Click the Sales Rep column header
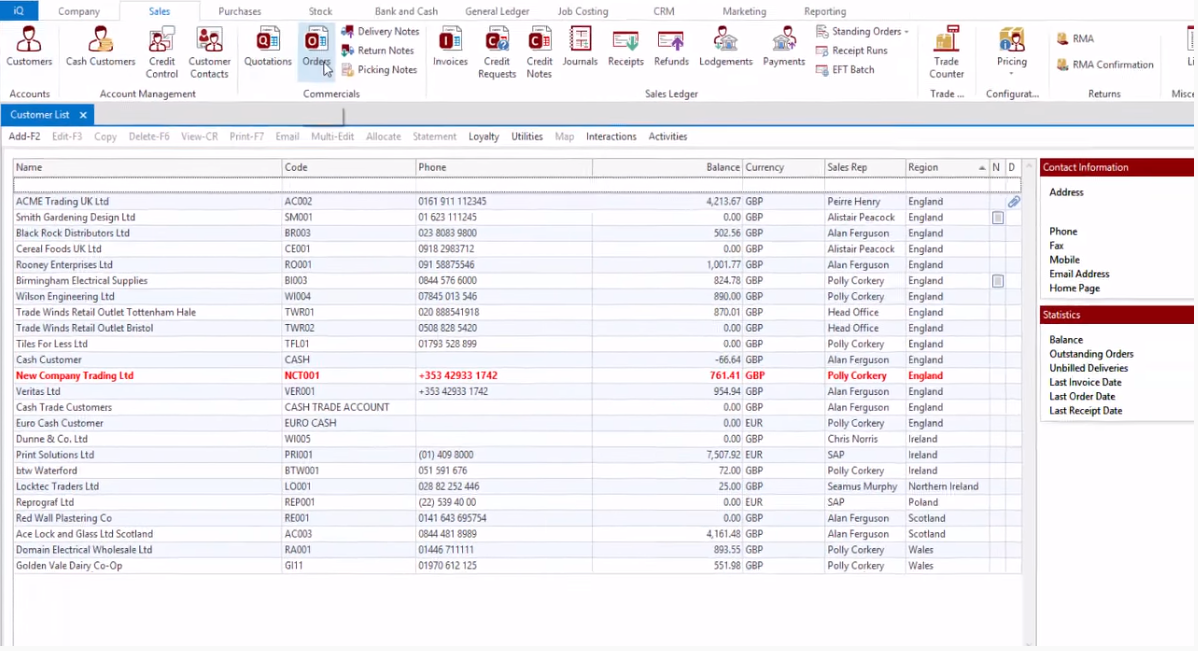This screenshot has width=1198, height=651. (x=864, y=167)
